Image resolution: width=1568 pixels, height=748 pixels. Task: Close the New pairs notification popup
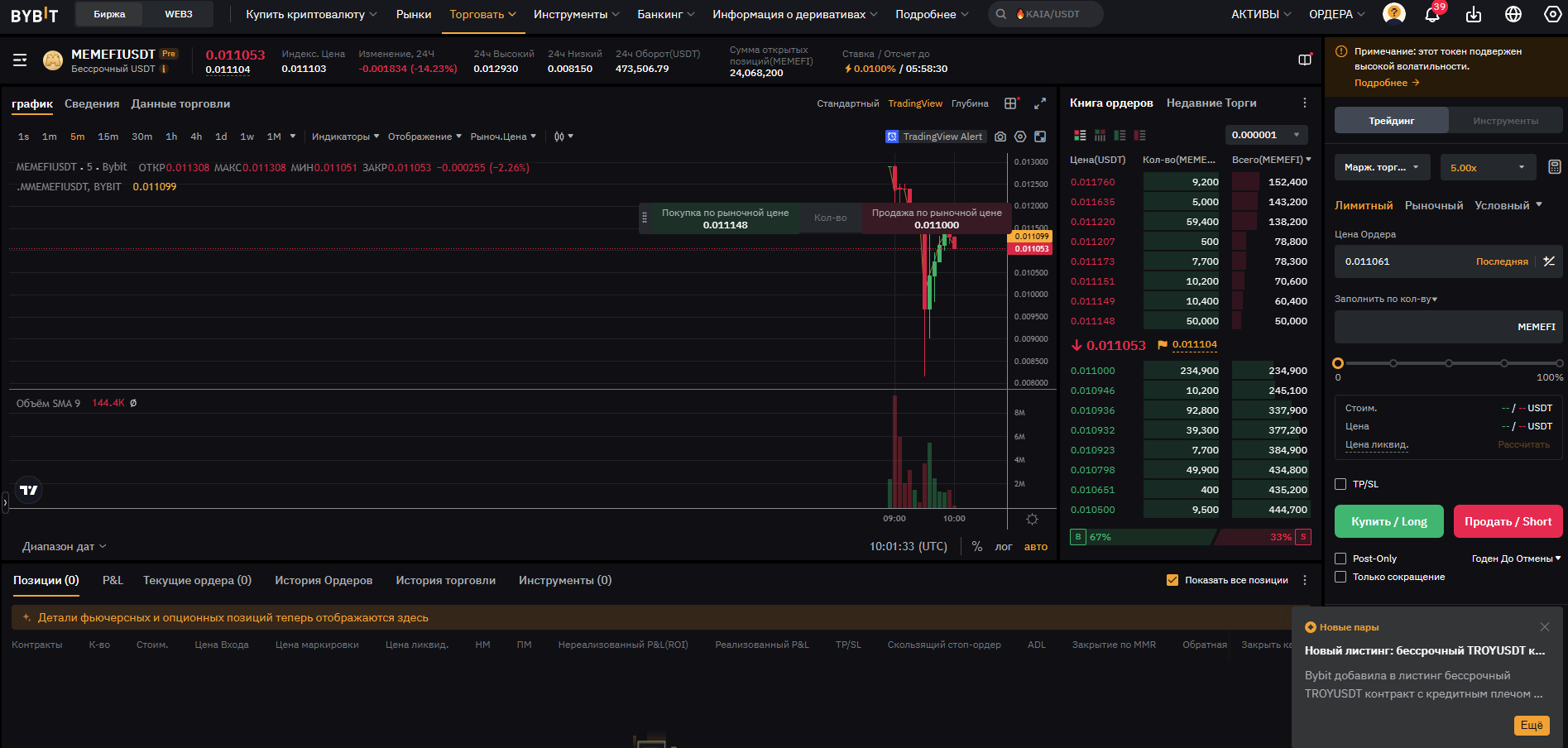point(1544,626)
